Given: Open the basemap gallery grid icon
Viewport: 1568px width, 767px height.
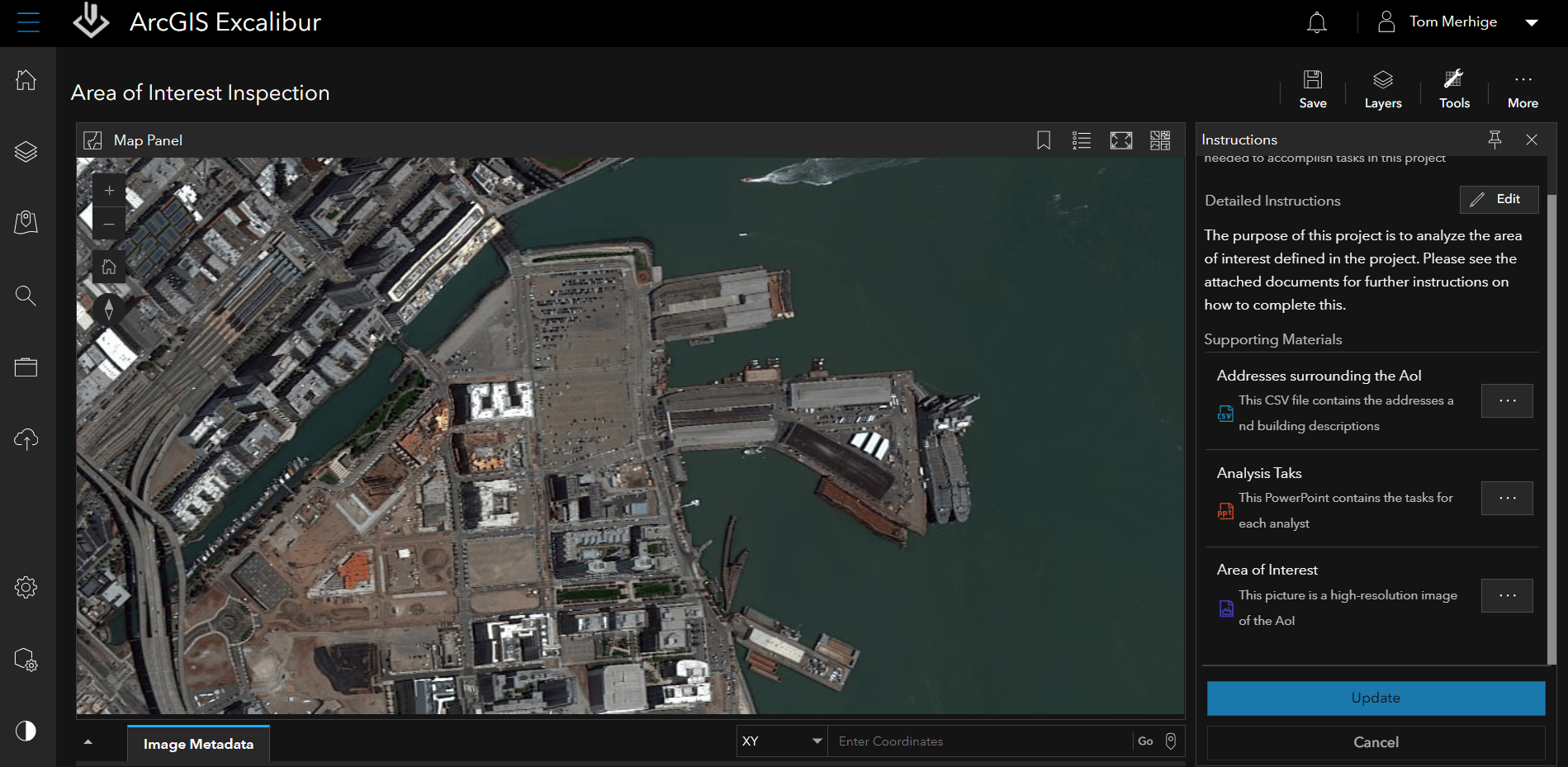Looking at the screenshot, I should click(x=1160, y=140).
